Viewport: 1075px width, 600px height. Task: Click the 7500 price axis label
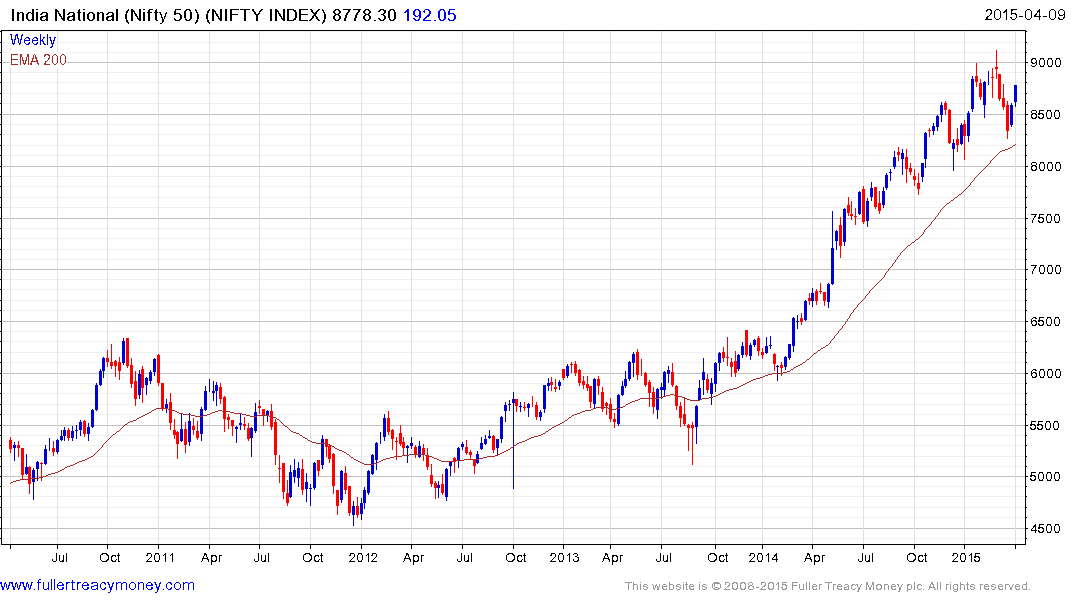(1046, 219)
